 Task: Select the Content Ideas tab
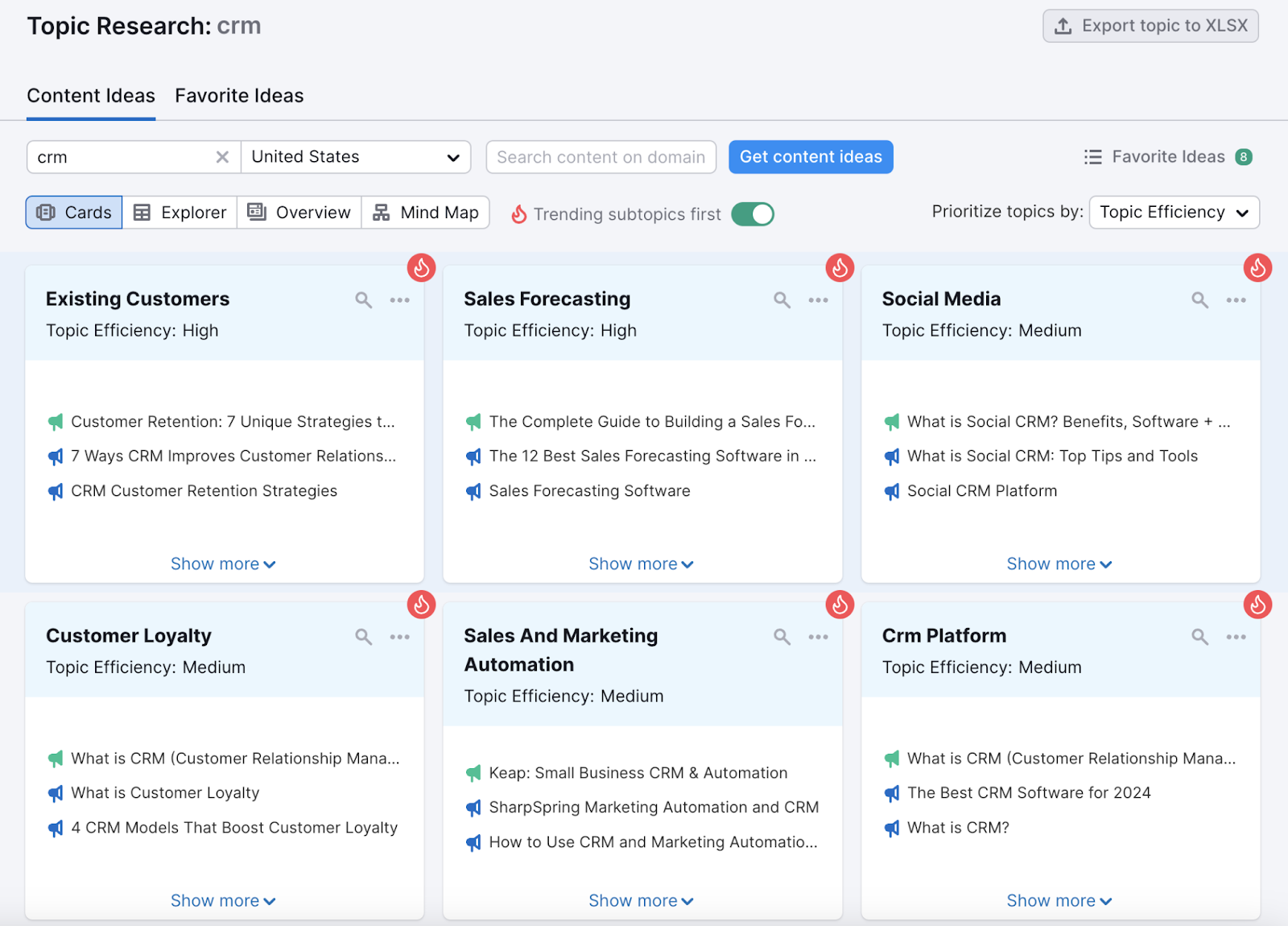(91, 95)
